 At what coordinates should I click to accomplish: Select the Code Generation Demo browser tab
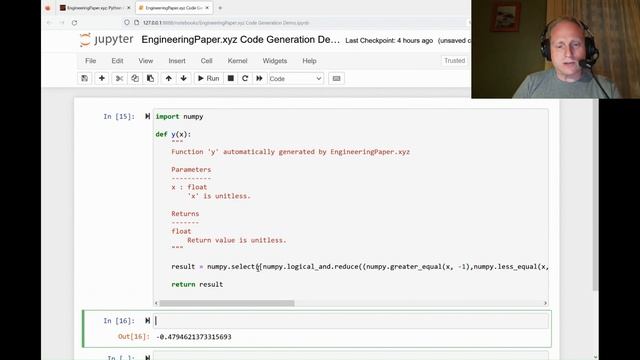(x=173, y=8)
